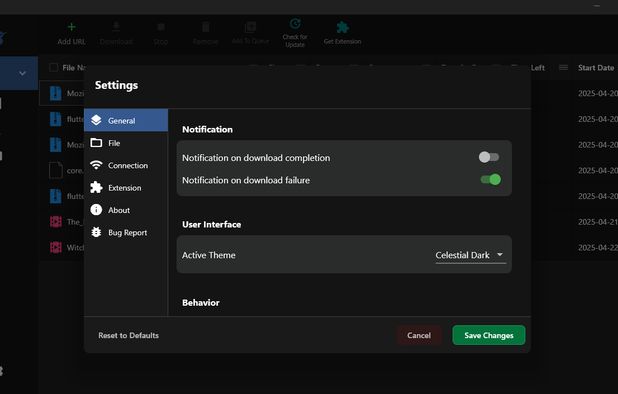Click the Settings dialog title

(x=116, y=85)
